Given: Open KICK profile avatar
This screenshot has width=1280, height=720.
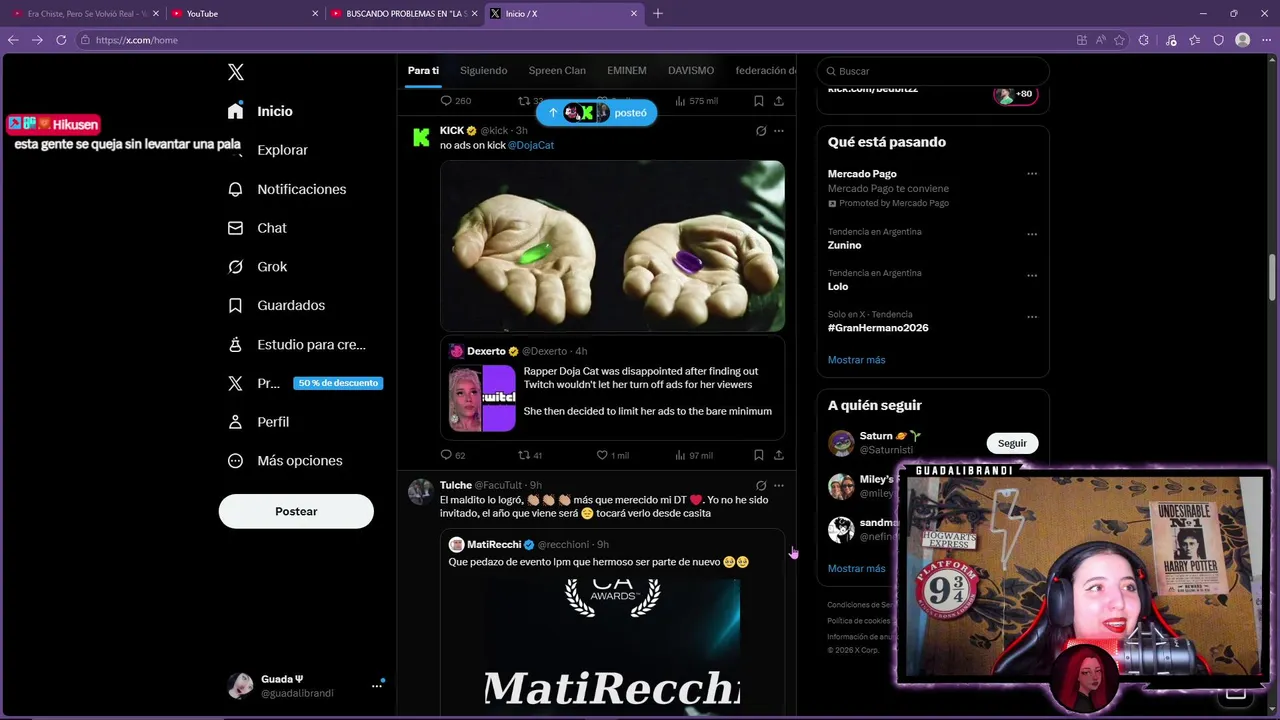Looking at the screenshot, I should coord(421,137).
